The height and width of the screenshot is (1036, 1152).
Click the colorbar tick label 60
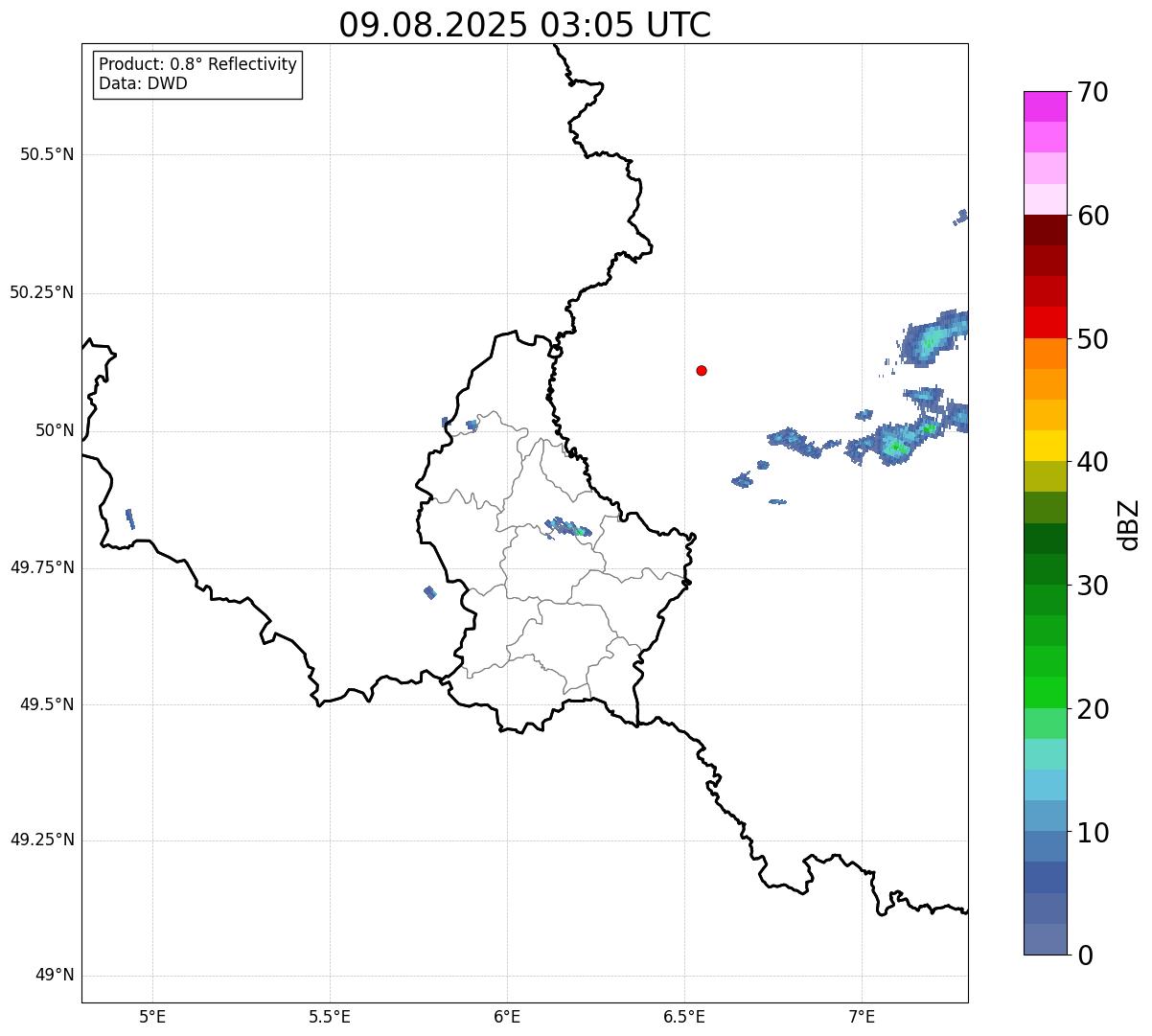click(1093, 216)
